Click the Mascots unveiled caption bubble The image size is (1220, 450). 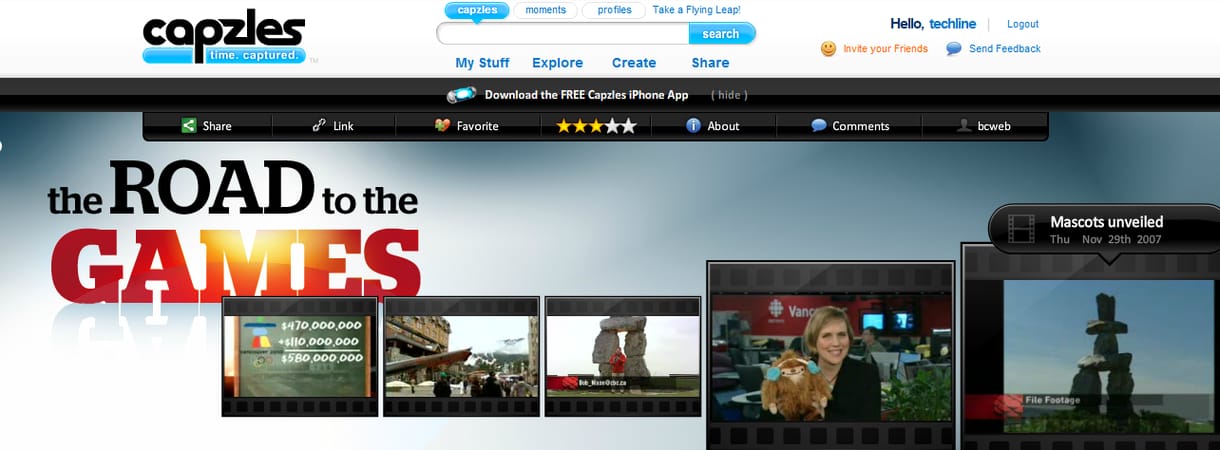pos(1104,229)
